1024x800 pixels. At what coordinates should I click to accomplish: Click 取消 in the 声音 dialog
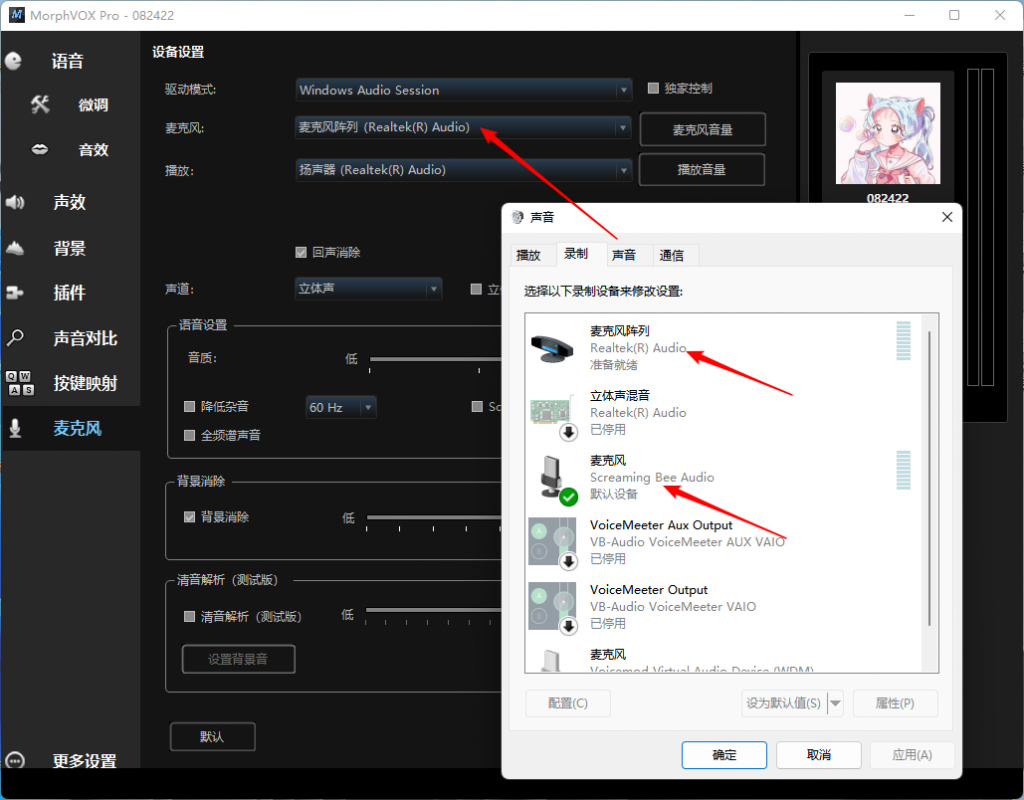pyautogui.click(x=818, y=755)
